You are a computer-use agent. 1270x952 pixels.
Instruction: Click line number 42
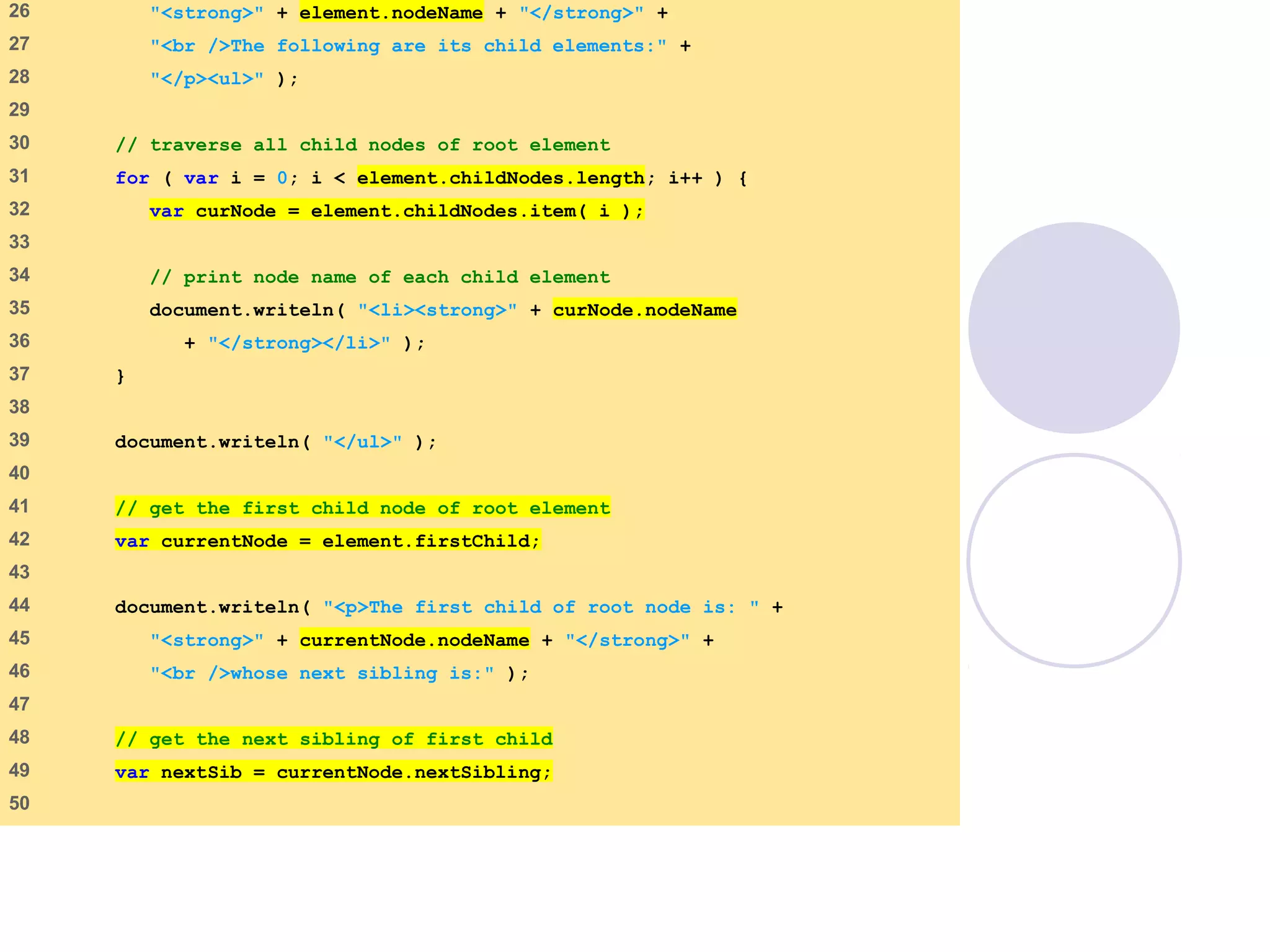tap(19, 539)
